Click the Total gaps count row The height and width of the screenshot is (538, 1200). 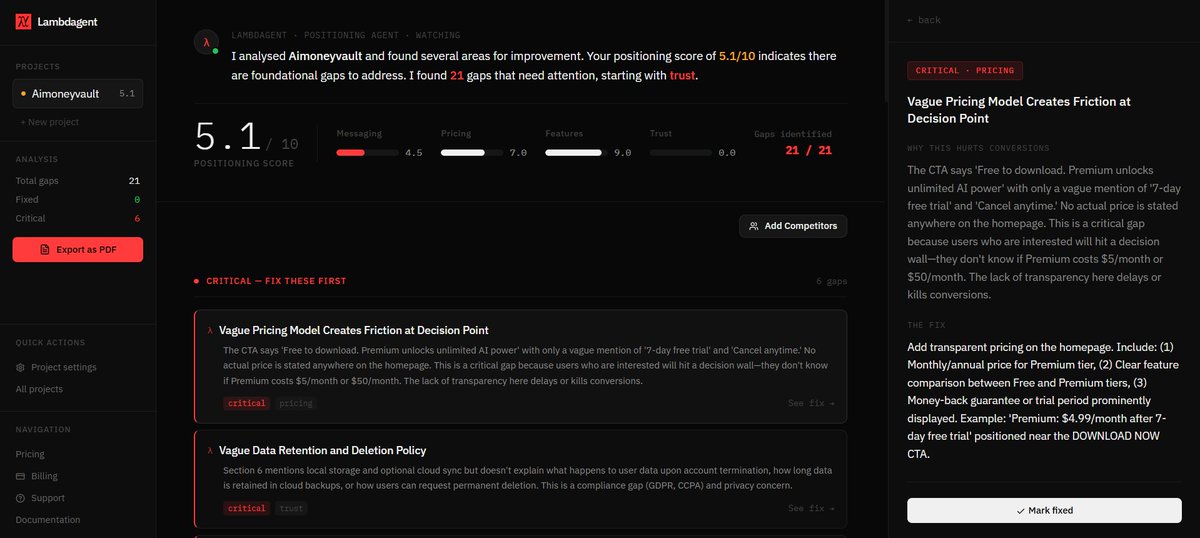[x=78, y=181]
